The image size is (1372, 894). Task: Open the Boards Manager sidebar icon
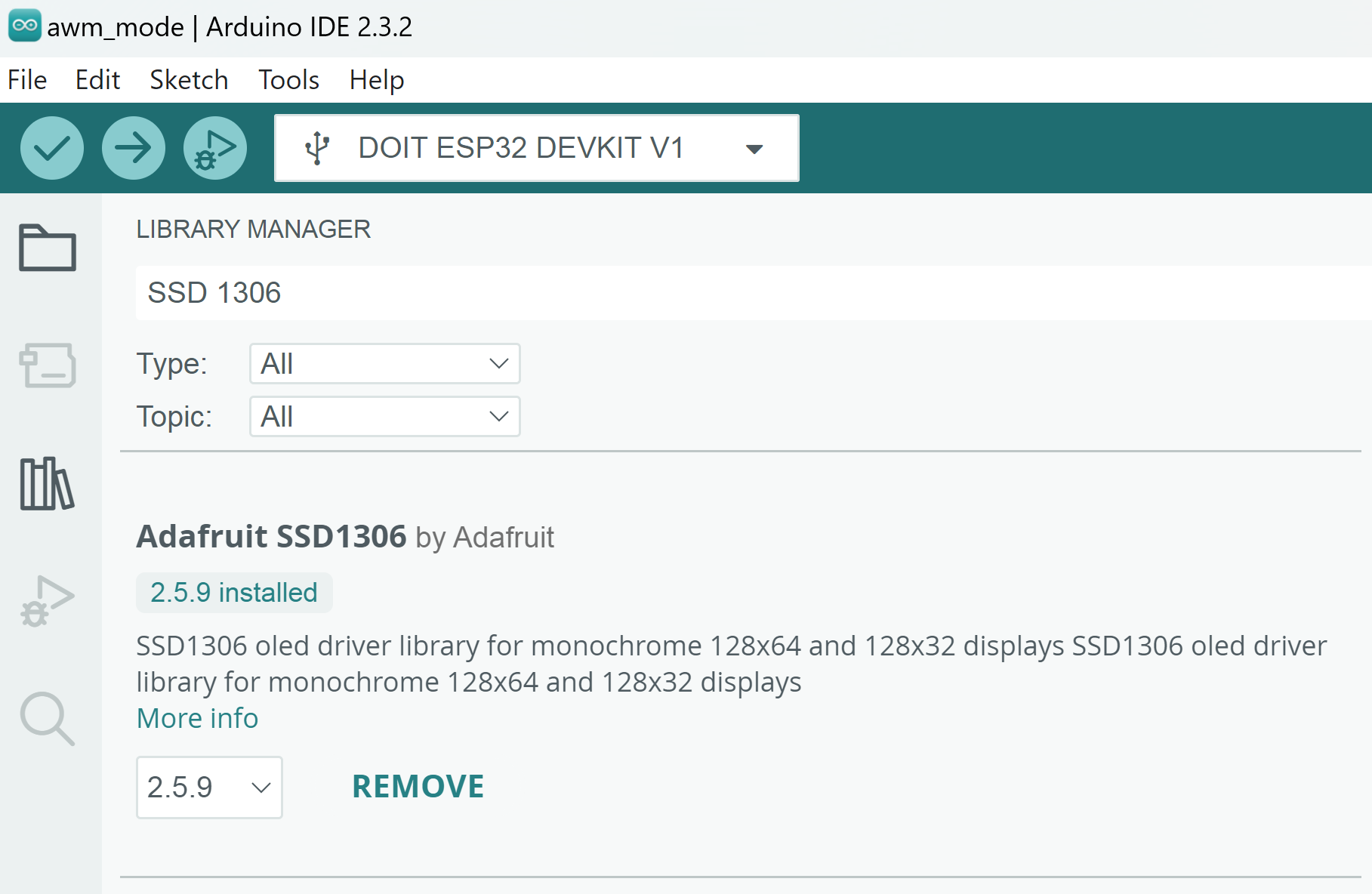coord(48,365)
